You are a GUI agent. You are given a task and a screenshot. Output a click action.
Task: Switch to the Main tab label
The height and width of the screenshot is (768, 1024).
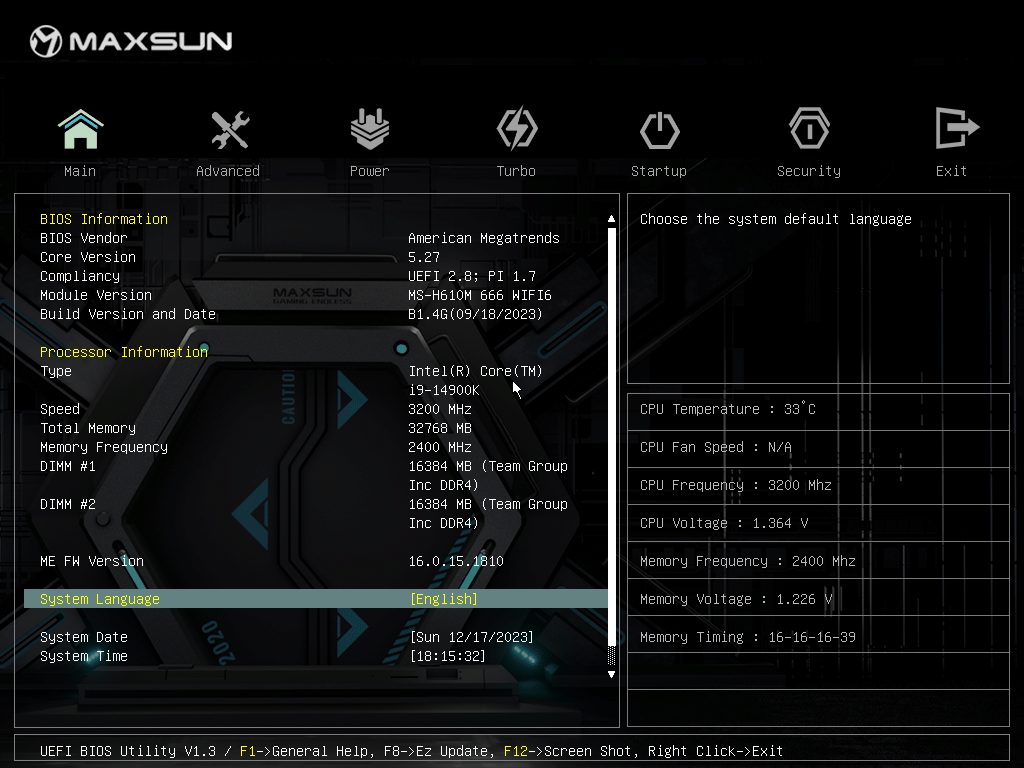coord(80,171)
